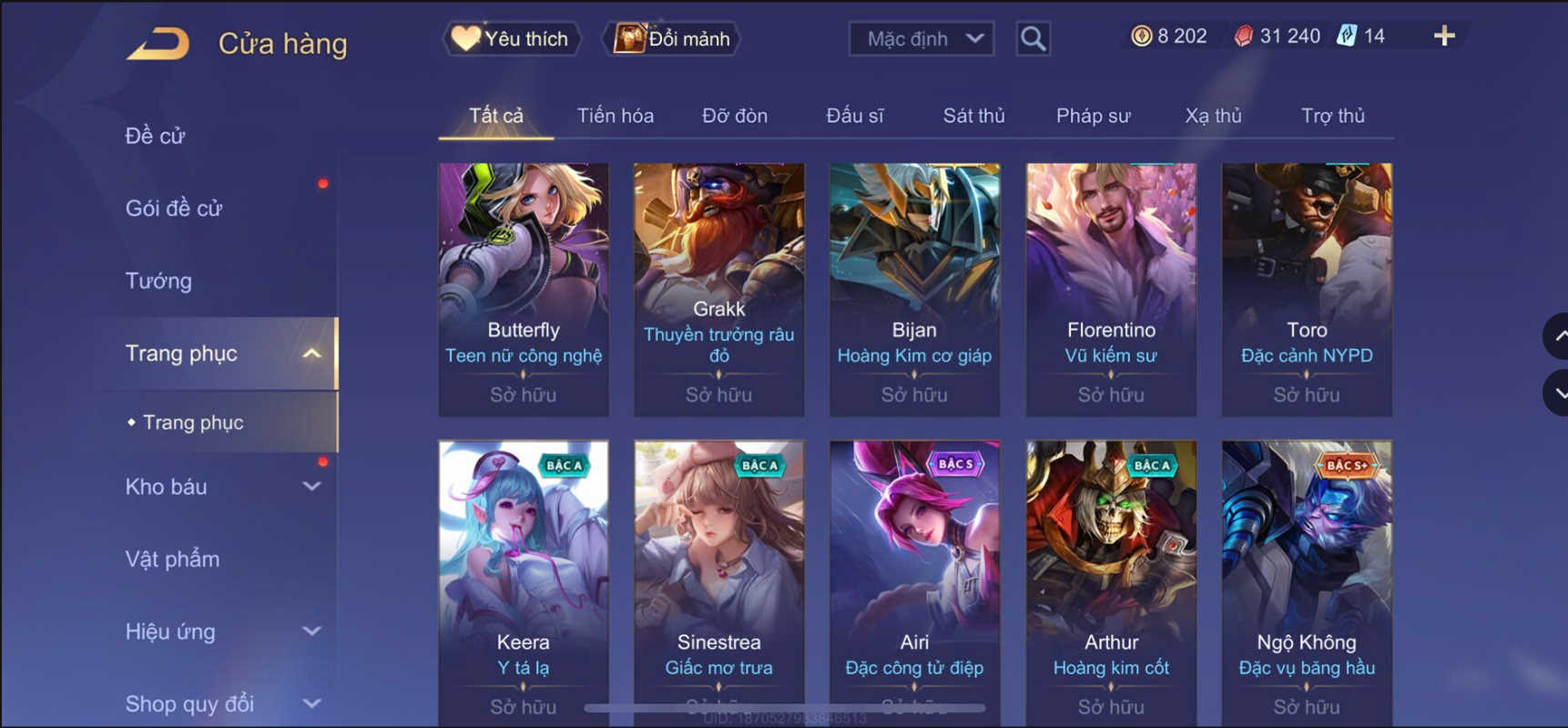This screenshot has width=1568, height=728.
Task: Click the blue voucher currency icon
Action: tap(1347, 36)
